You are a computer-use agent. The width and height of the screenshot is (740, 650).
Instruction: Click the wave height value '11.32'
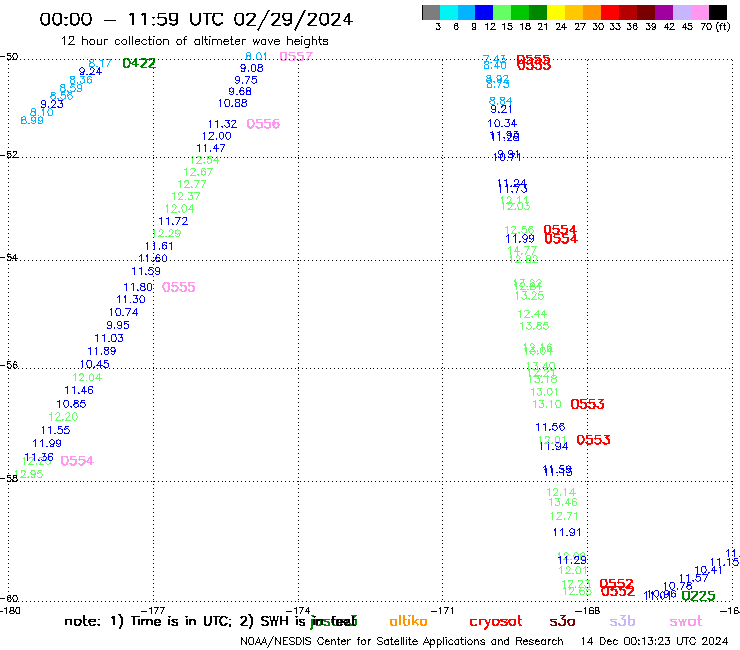point(222,124)
